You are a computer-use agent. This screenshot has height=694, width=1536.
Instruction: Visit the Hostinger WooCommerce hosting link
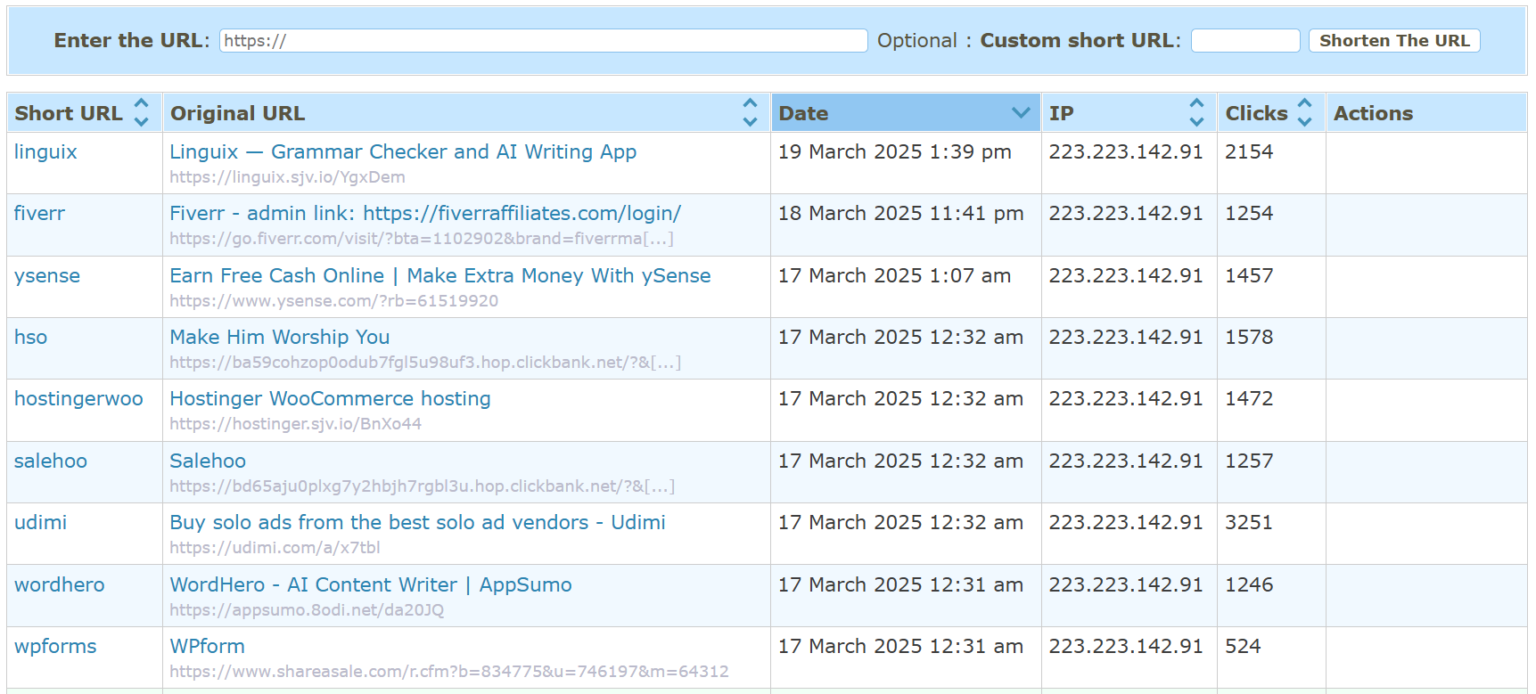click(x=330, y=398)
